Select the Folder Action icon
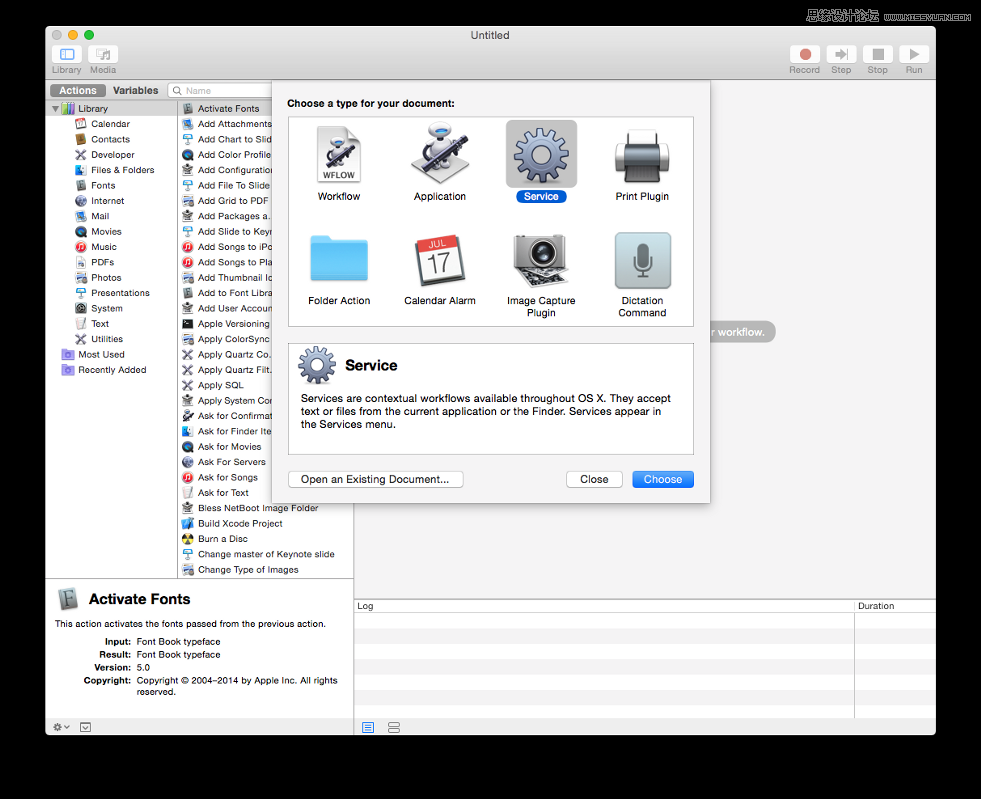981x799 pixels. click(x=338, y=259)
